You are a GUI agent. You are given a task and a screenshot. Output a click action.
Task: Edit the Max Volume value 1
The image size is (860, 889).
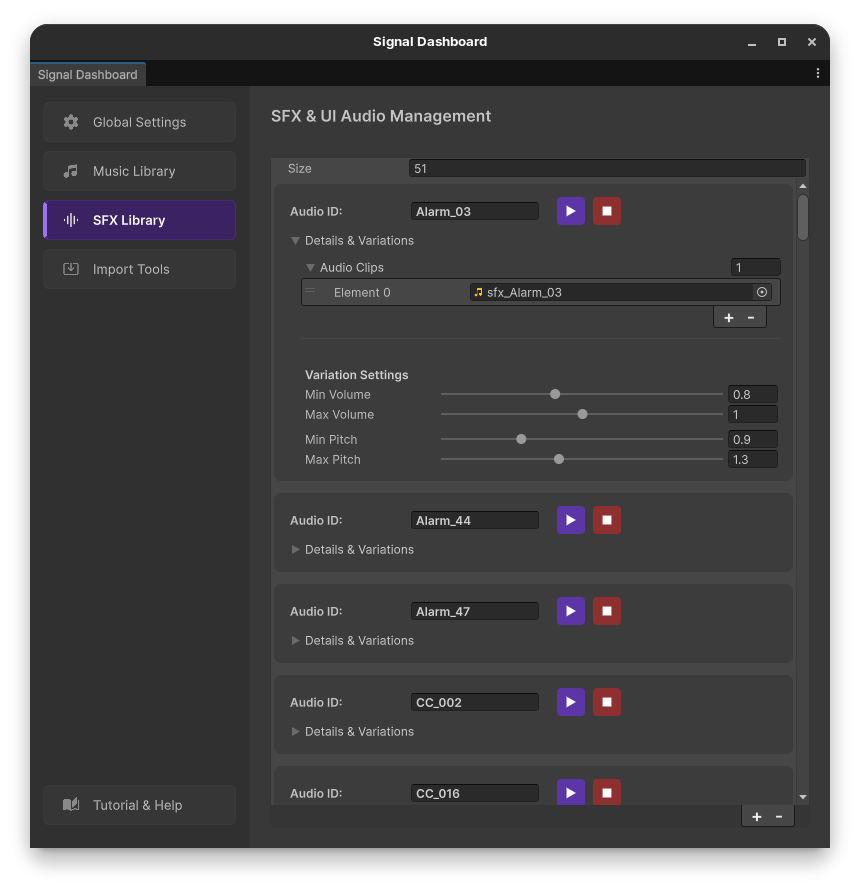[x=753, y=414]
